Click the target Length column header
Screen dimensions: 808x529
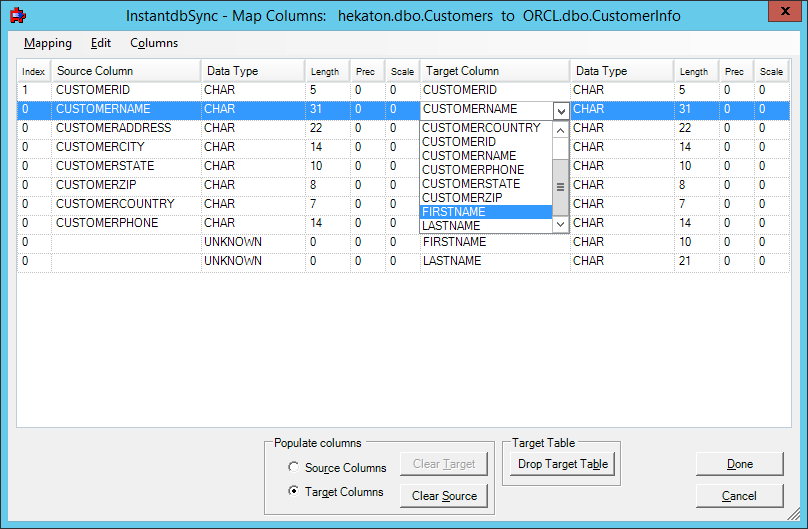(x=697, y=71)
